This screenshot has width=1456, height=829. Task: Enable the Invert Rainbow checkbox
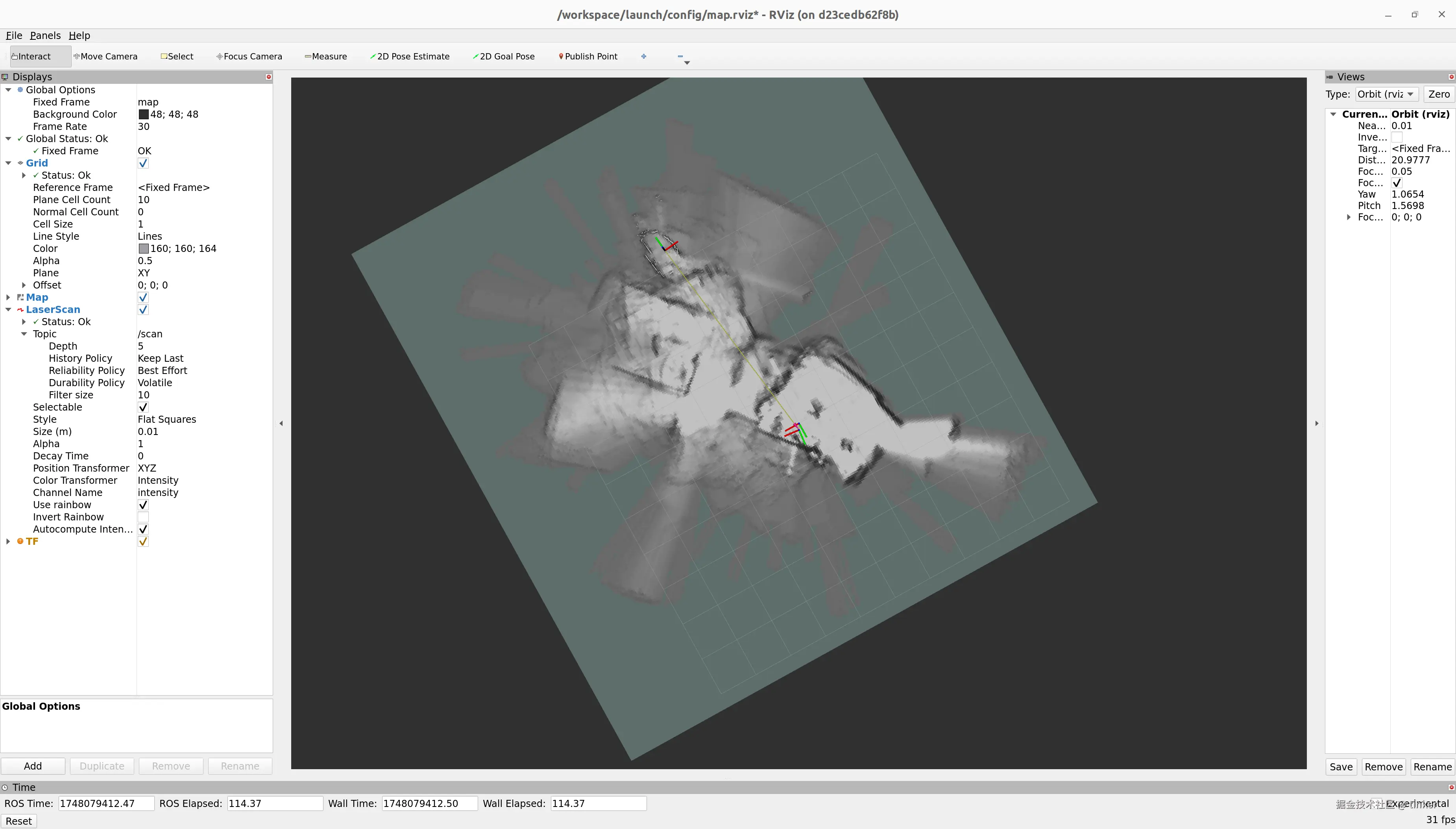[144, 517]
